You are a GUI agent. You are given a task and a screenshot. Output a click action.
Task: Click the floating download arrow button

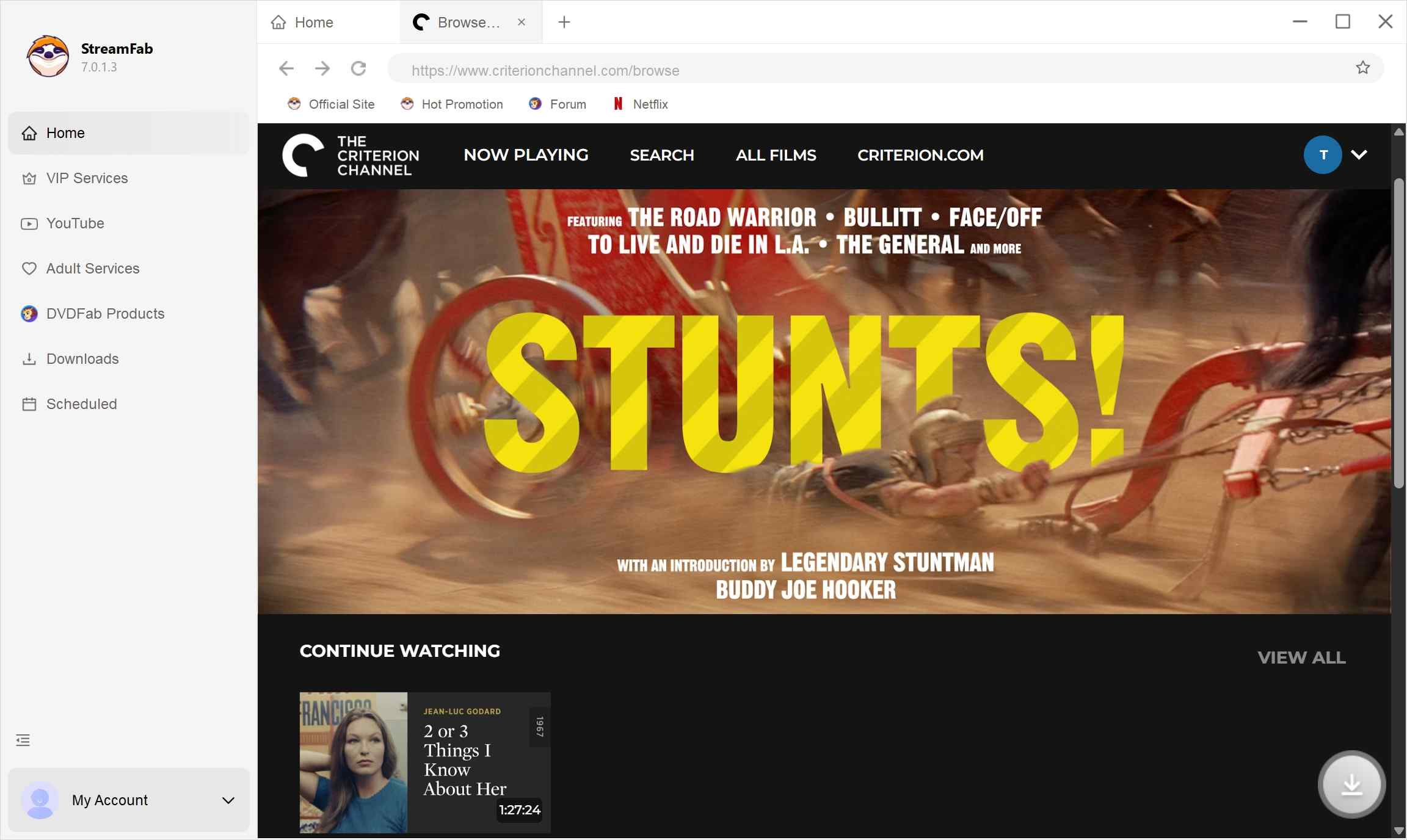[1351, 784]
